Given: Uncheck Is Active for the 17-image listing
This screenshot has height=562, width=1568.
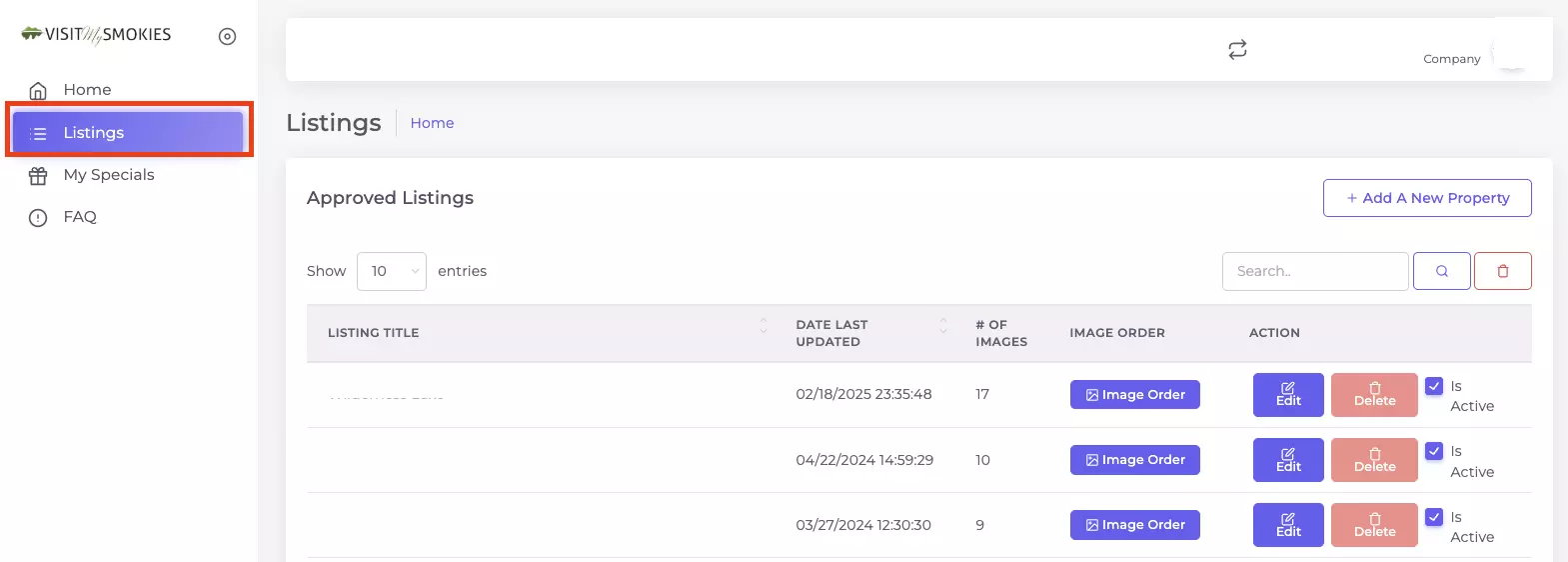Looking at the screenshot, I should (1434, 386).
